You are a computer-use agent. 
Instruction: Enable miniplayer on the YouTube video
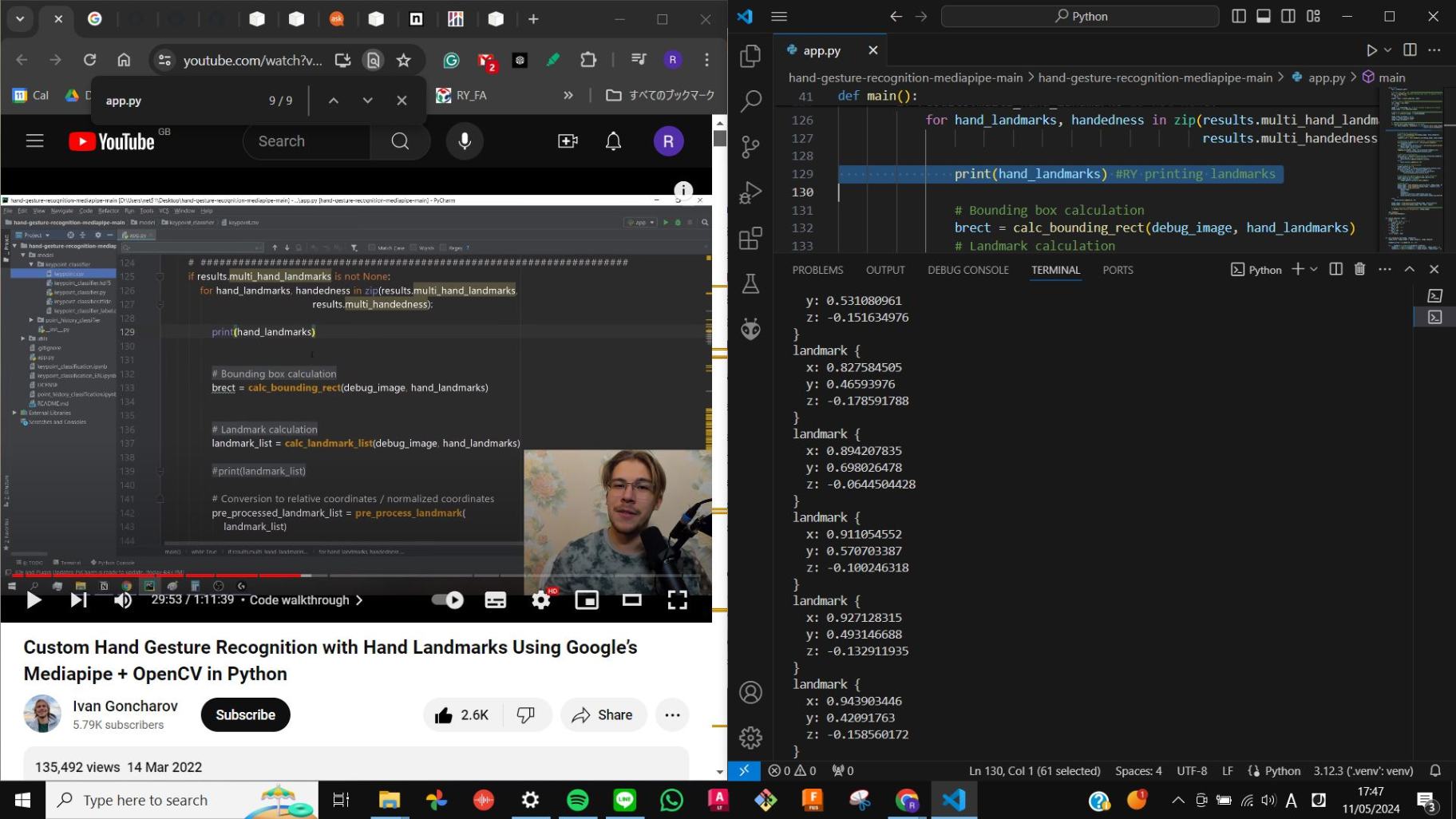pyautogui.click(x=587, y=599)
